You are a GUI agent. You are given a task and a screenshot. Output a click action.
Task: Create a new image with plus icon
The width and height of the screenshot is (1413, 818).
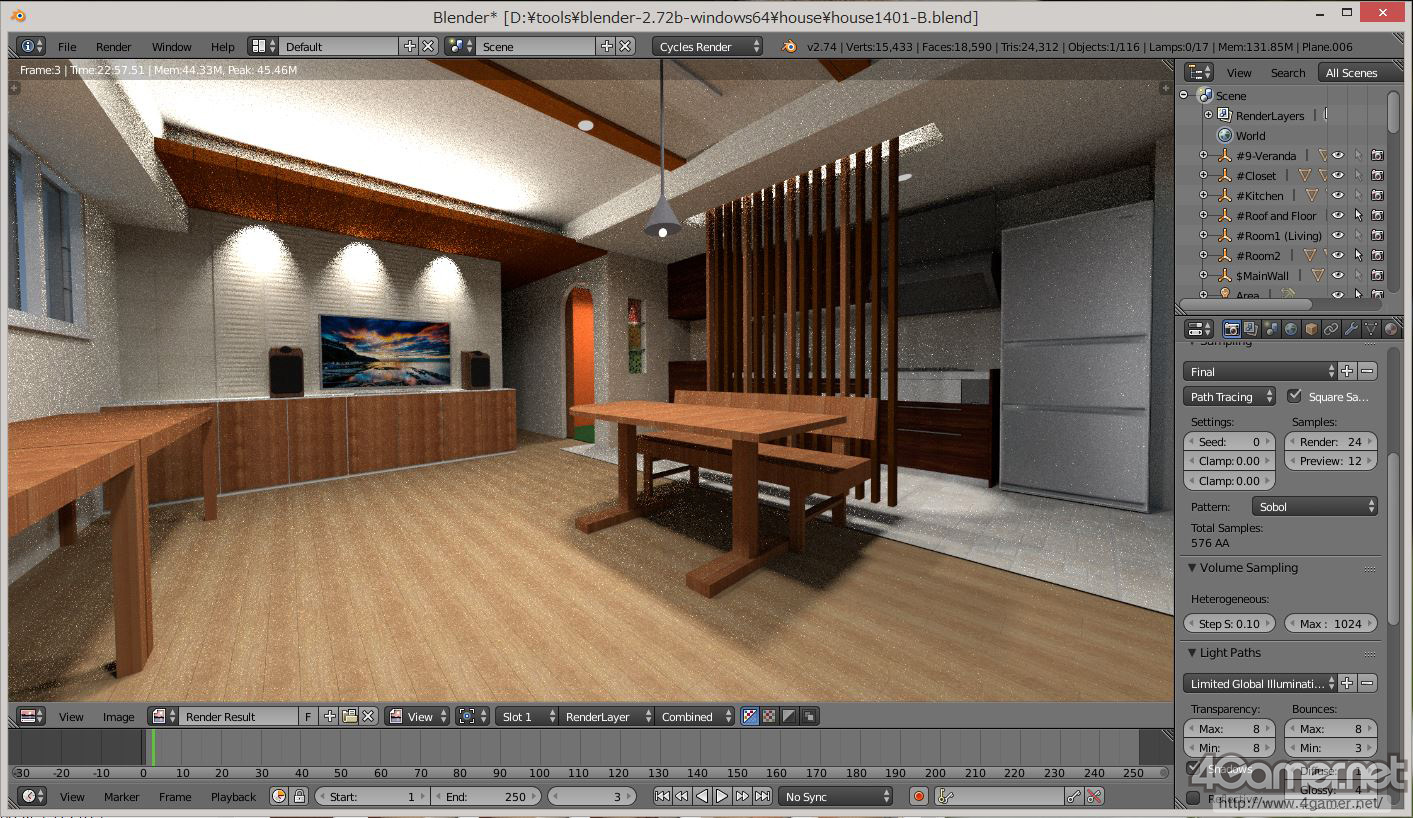pyautogui.click(x=330, y=716)
